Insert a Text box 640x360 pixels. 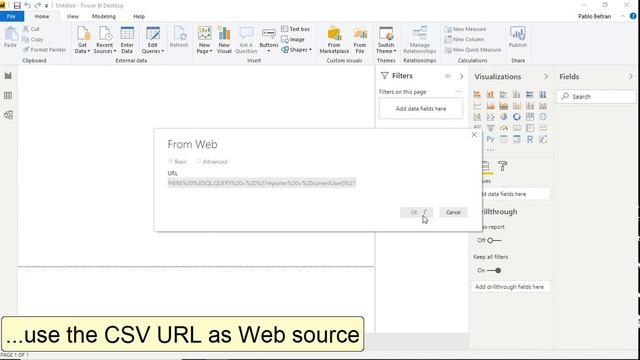296,29
